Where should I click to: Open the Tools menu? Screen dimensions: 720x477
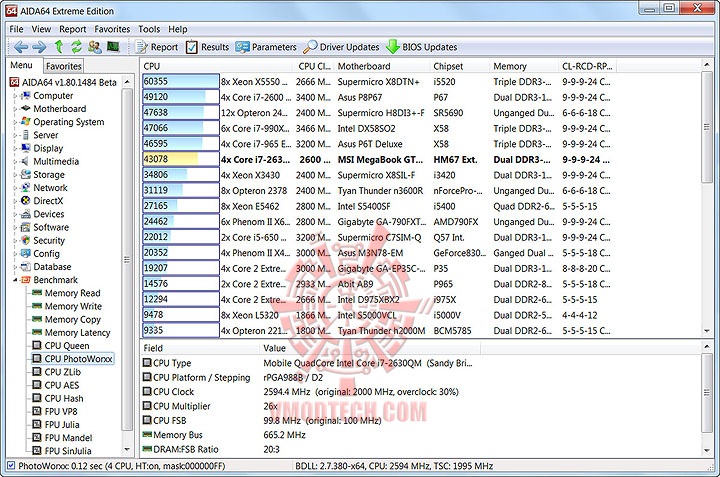[x=149, y=29]
